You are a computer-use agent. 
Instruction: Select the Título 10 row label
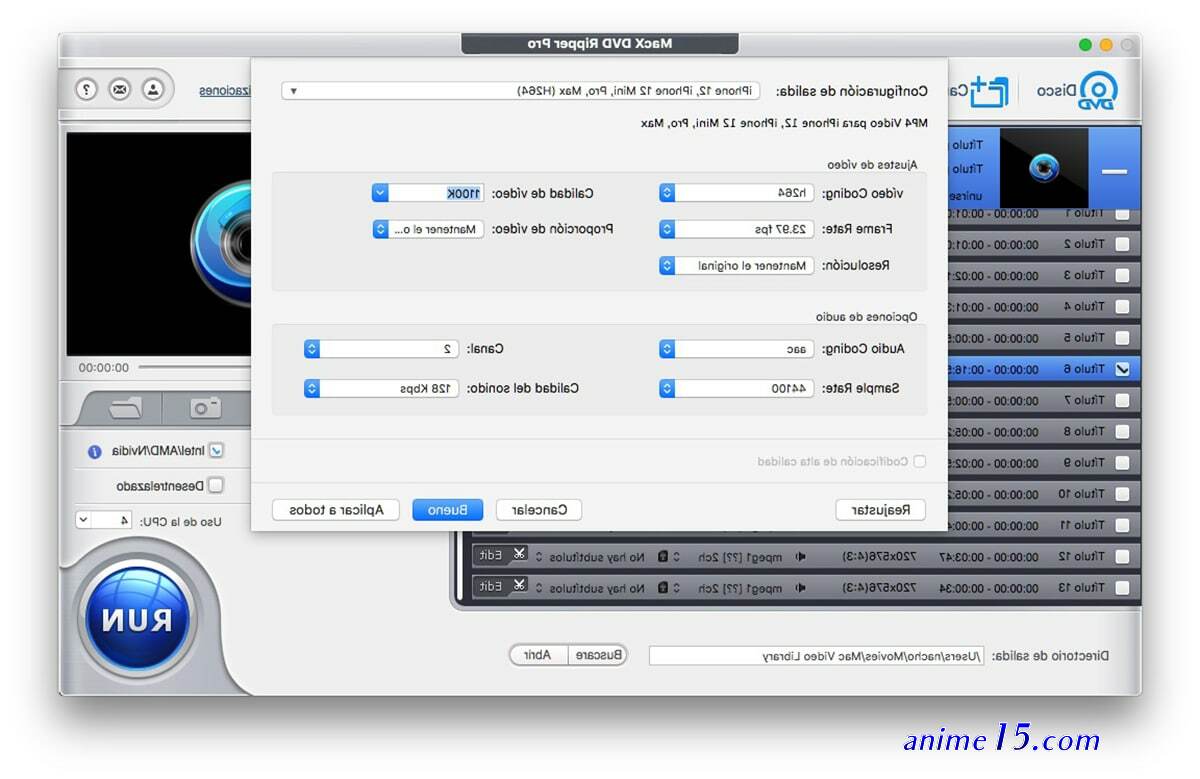1080,494
